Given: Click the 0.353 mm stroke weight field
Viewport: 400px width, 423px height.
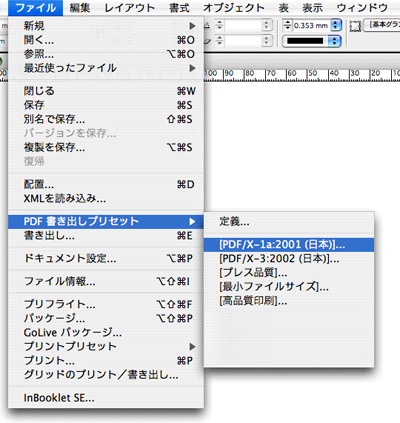Looking at the screenshot, I should tap(311, 25).
